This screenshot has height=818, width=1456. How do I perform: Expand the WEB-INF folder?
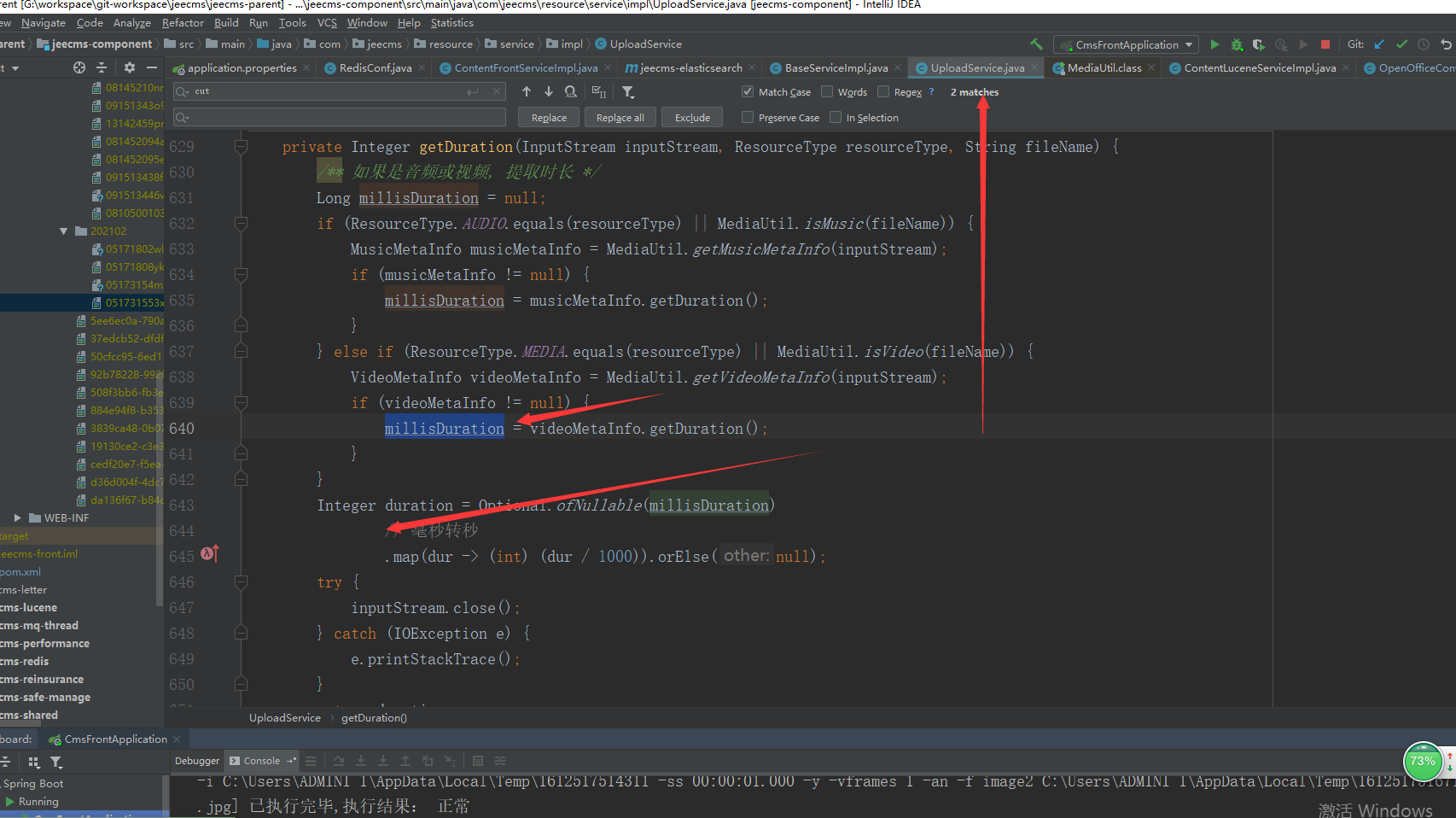pos(18,518)
